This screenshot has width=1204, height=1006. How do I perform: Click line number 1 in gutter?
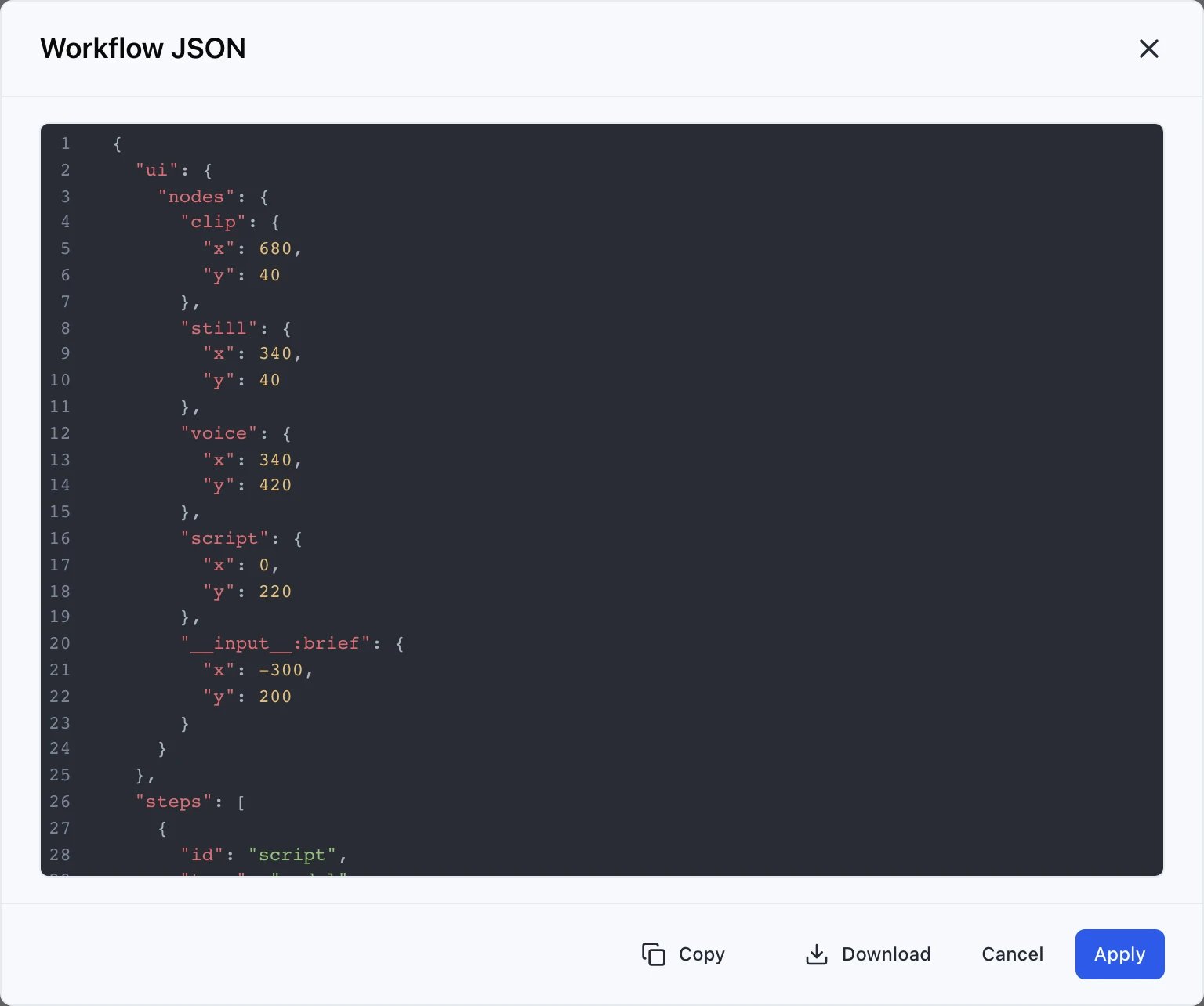pyautogui.click(x=65, y=143)
